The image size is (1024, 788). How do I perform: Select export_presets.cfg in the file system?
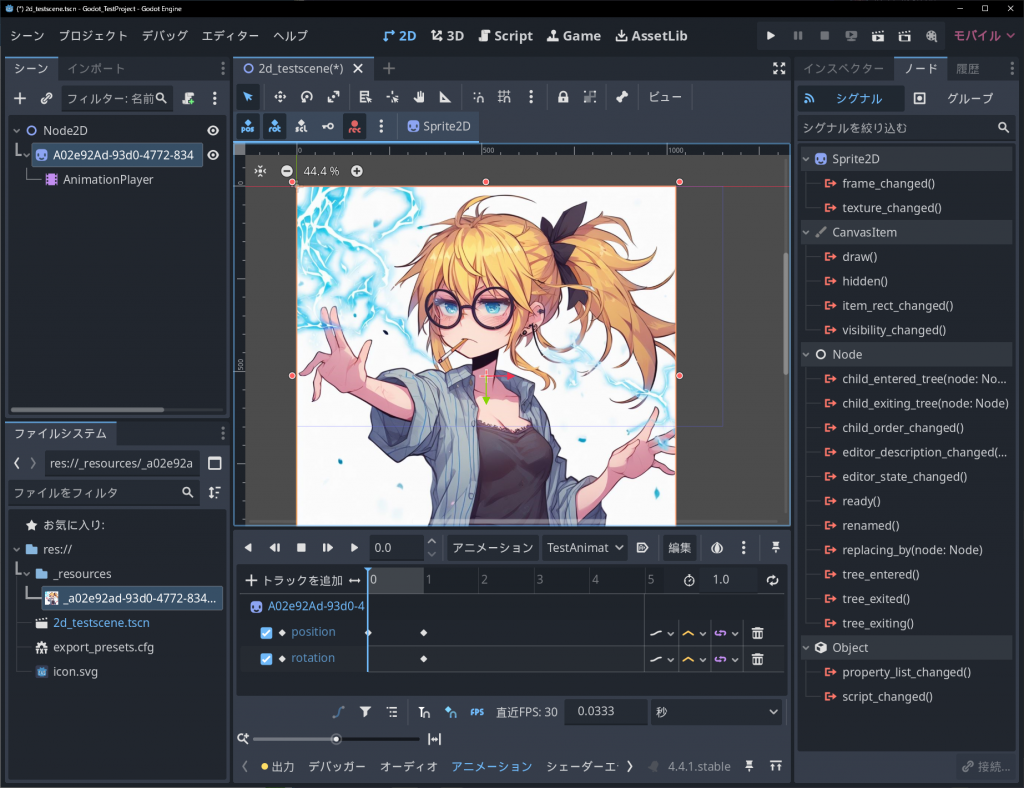click(x=103, y=647)
